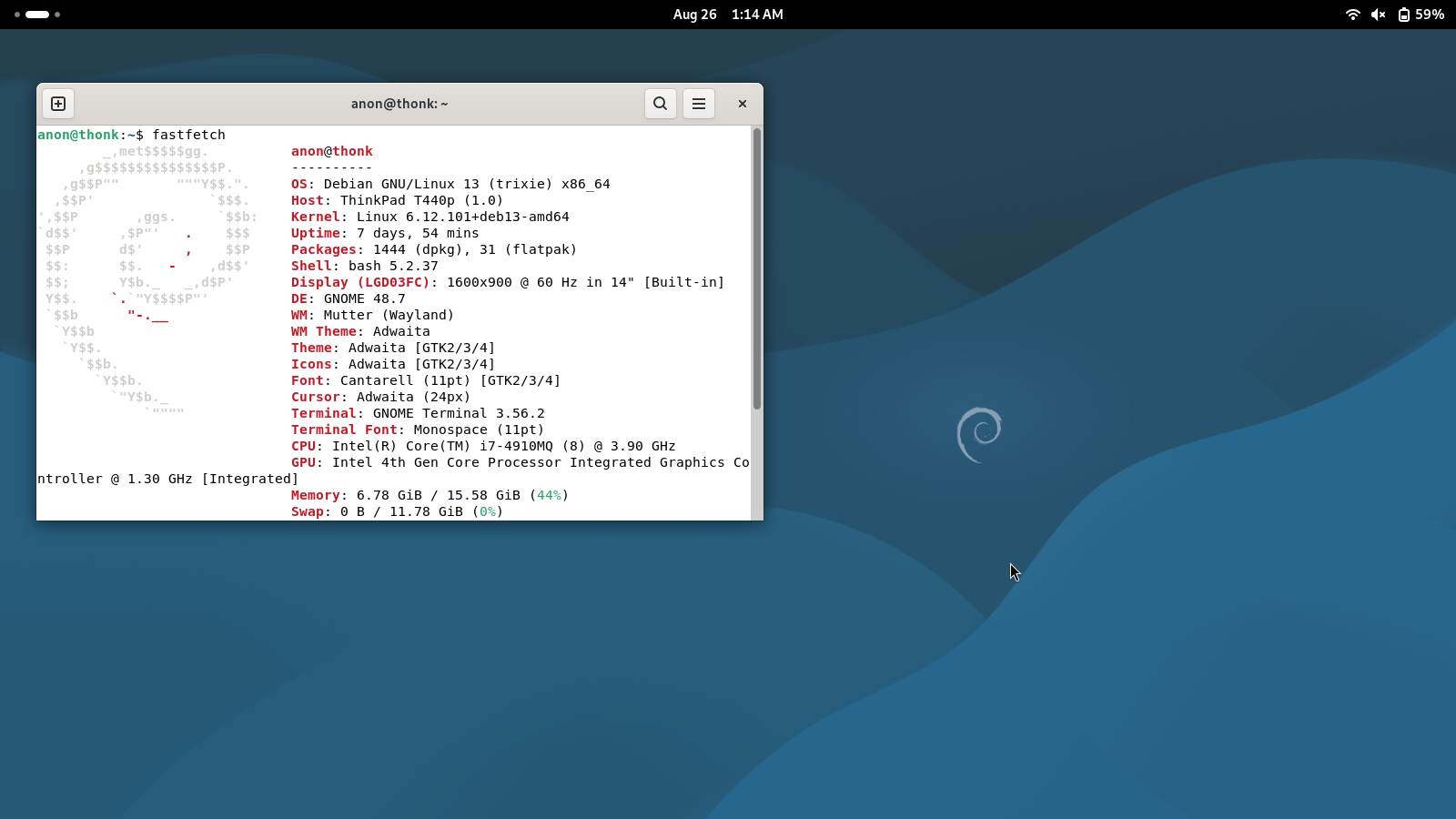Screen dimensions: 1456x819
Task: Click the 'WM: Mutter (Wayland)' line
Action: coord(372,315)
